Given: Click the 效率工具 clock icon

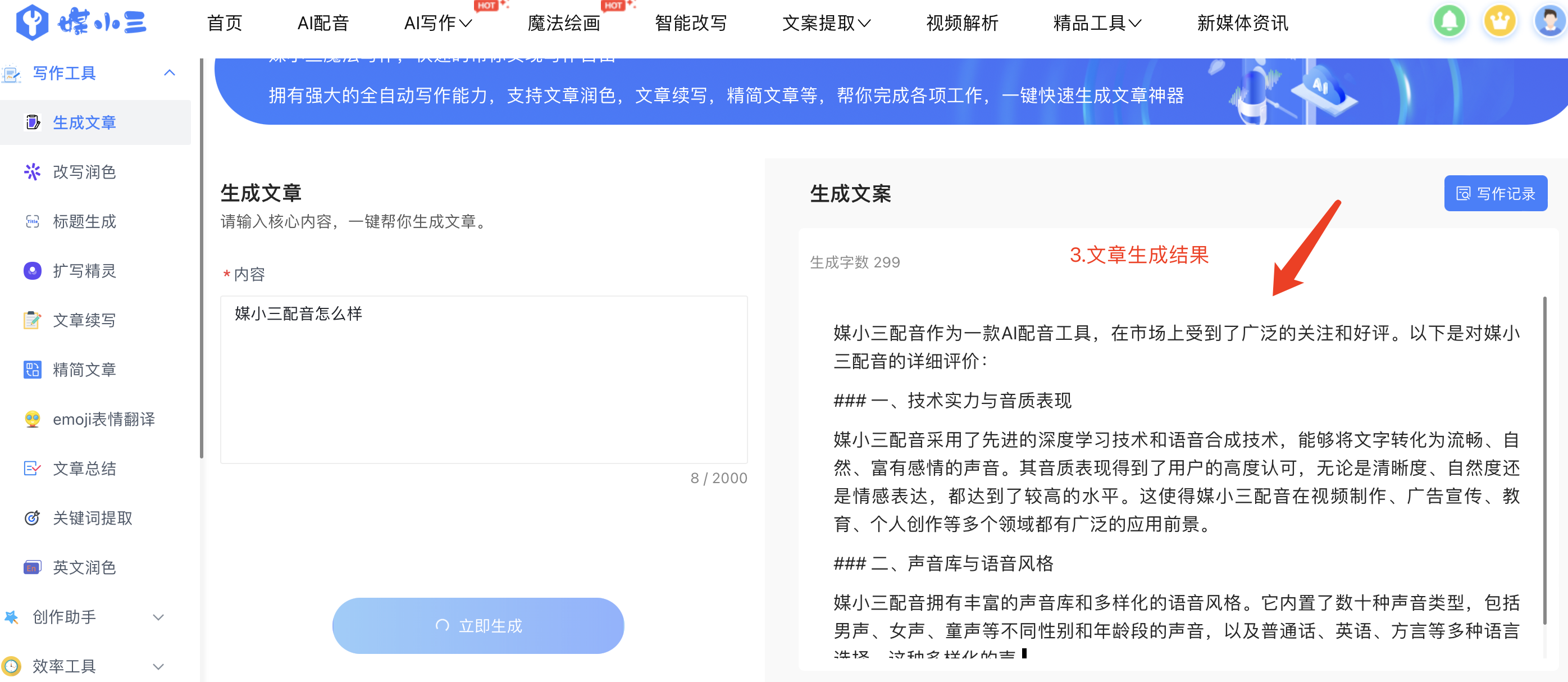Looking at the screenshot, I should coord(12,666).
